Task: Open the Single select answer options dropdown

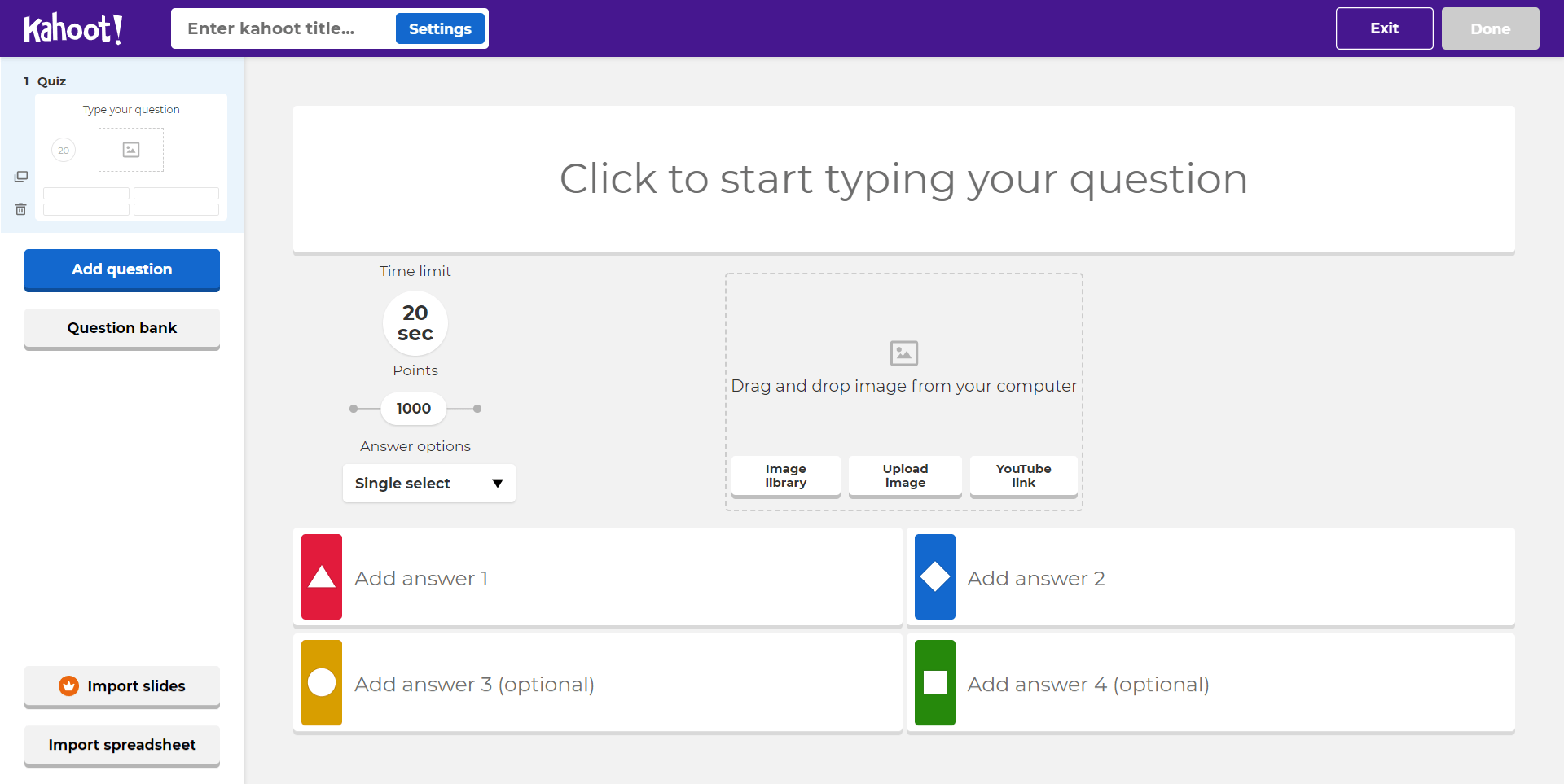Action: tap(428, 483)
